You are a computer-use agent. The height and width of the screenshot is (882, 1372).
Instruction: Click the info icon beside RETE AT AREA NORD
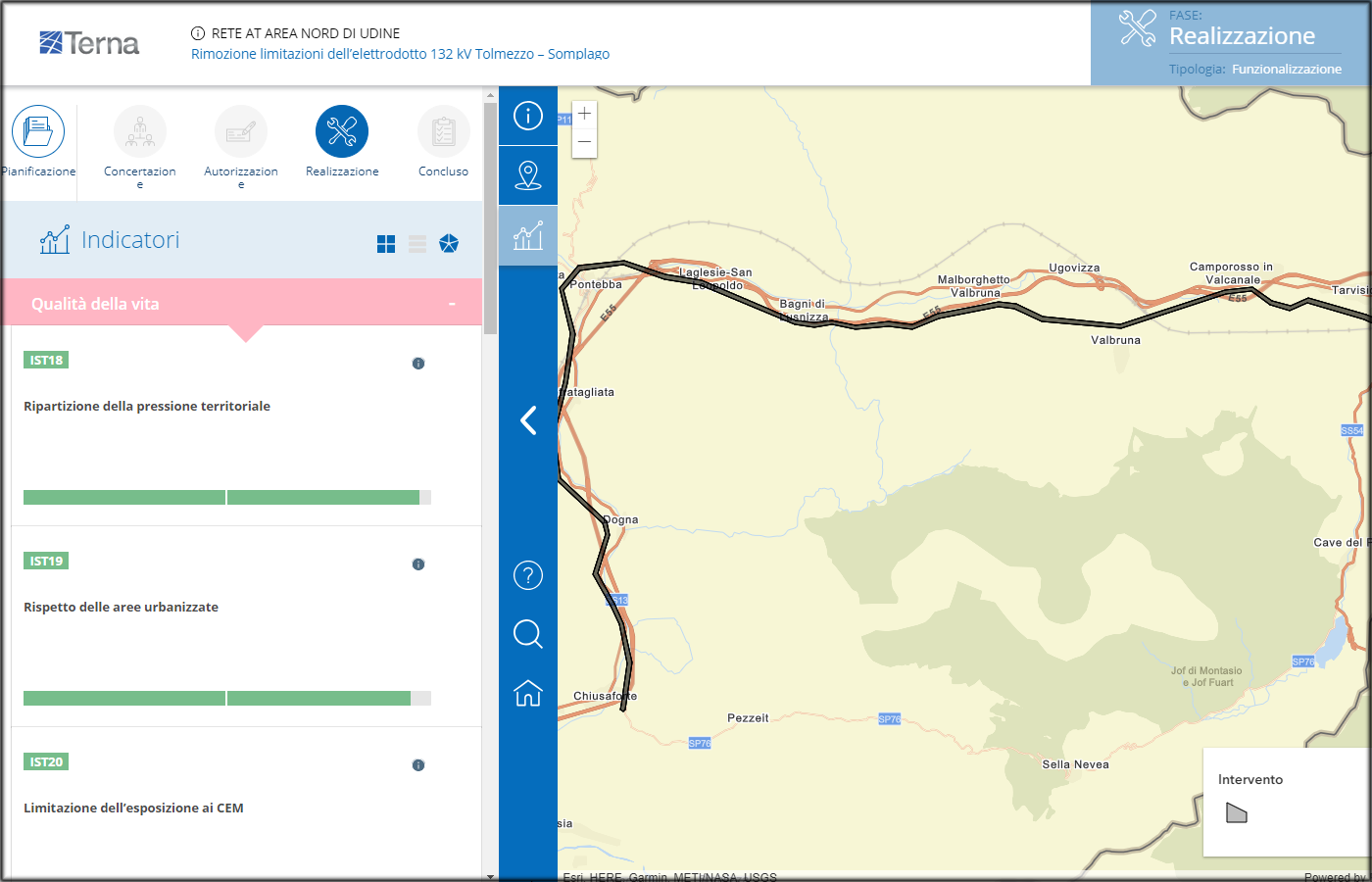point(198,33)
